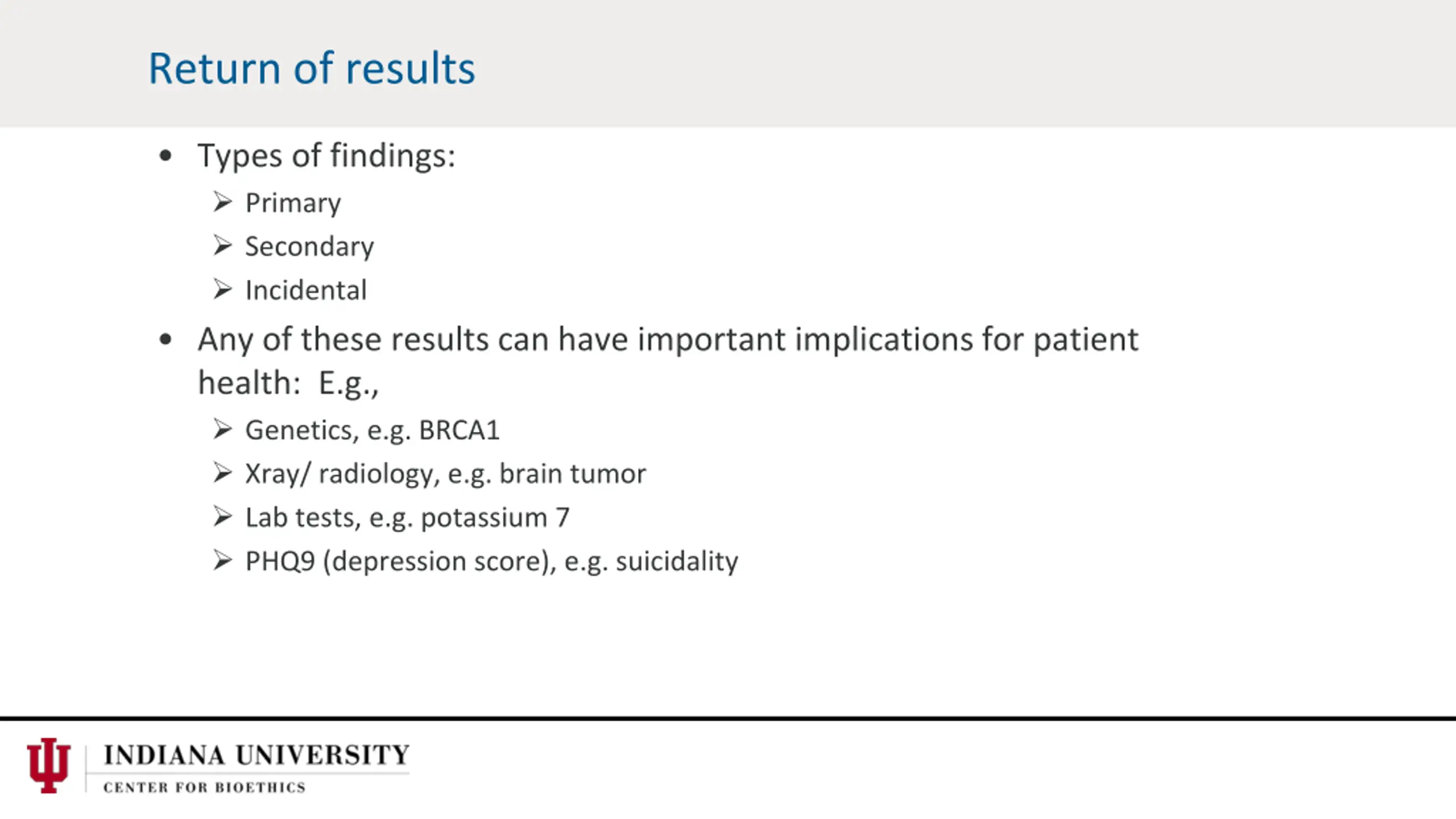Click the 'Types of findings:' bullet text

pyautogui.click(x=326, y=156)
